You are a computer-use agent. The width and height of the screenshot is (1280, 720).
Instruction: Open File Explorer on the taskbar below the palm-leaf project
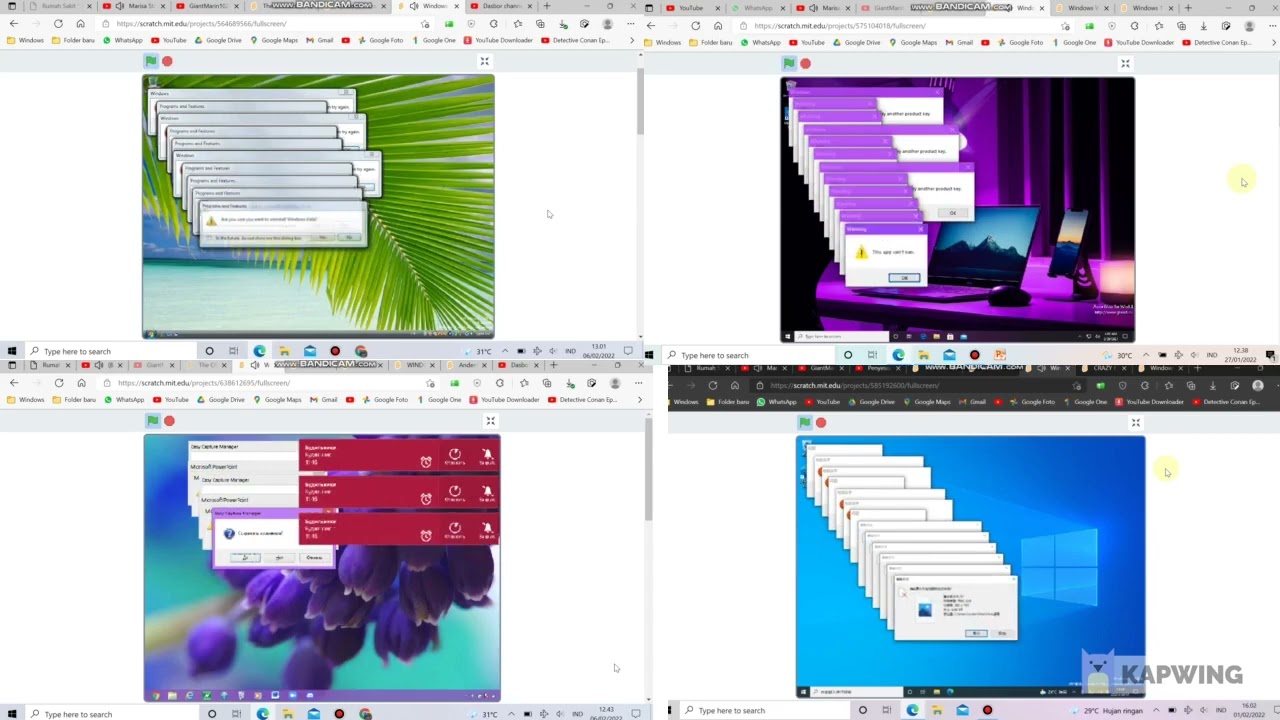pyautogui.click(x=285, y=351)
